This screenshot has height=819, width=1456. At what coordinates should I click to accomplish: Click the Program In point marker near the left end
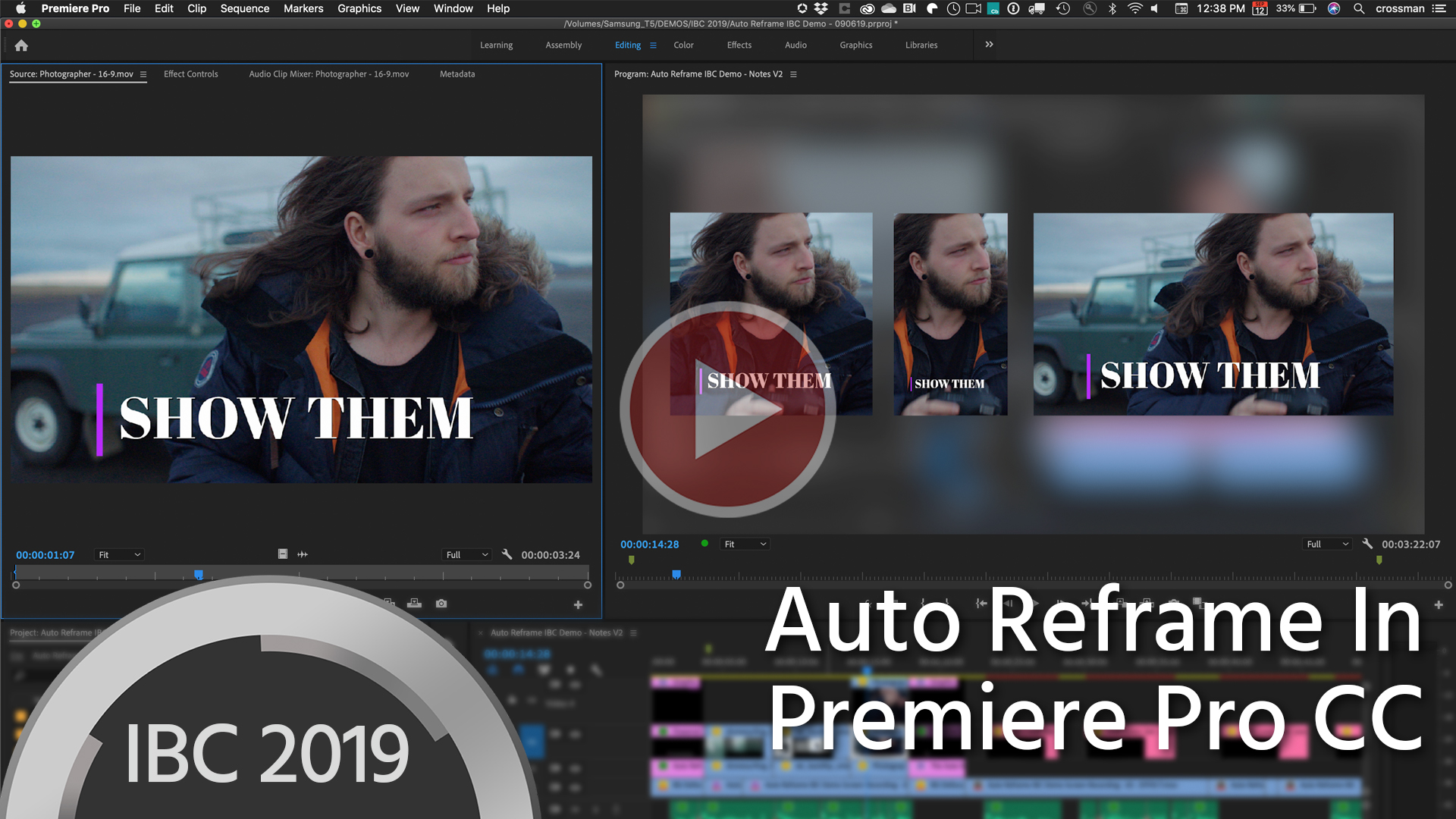pos(632,560)
